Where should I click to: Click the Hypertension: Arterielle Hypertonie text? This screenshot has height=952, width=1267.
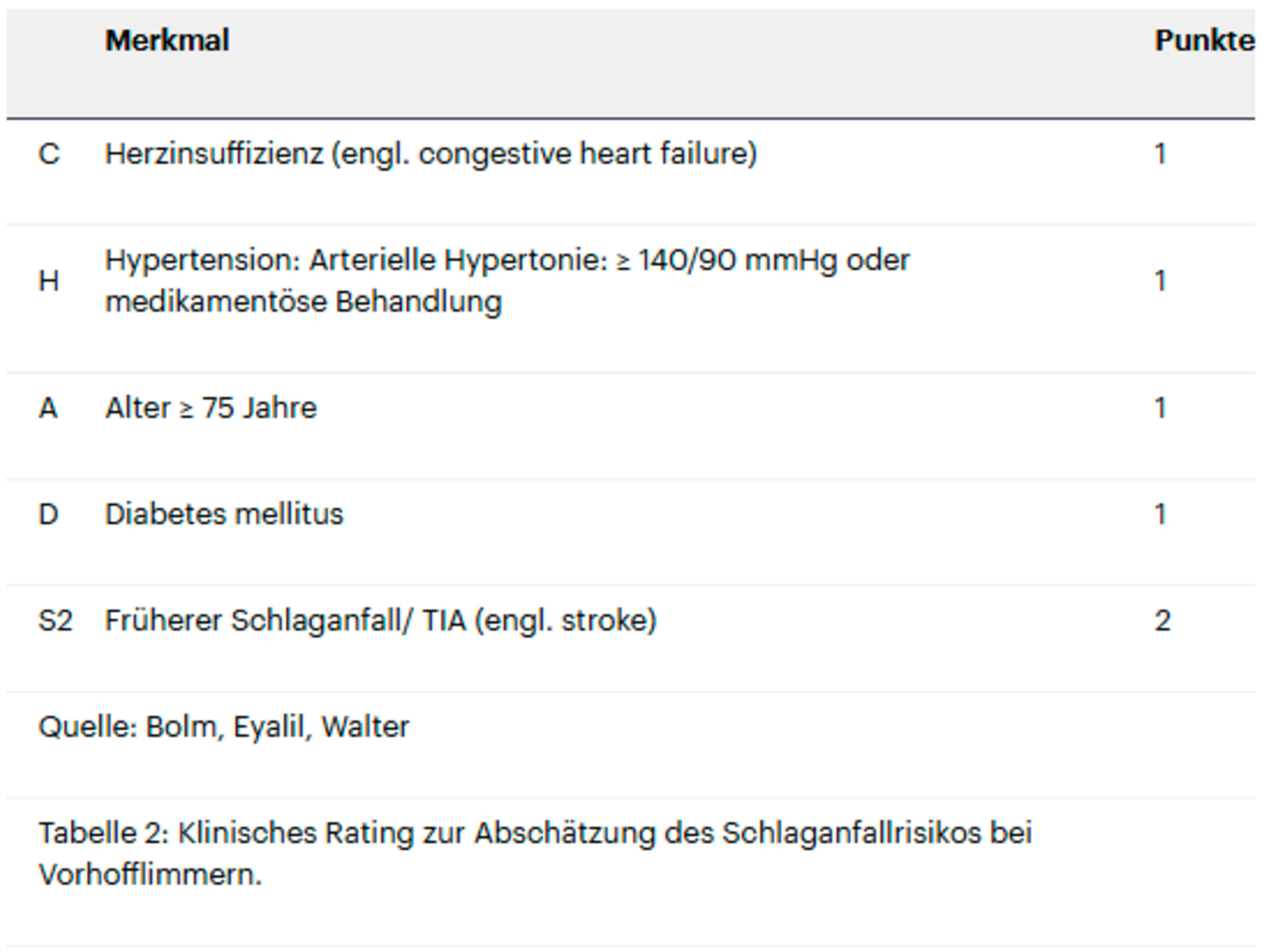point(356,260)
